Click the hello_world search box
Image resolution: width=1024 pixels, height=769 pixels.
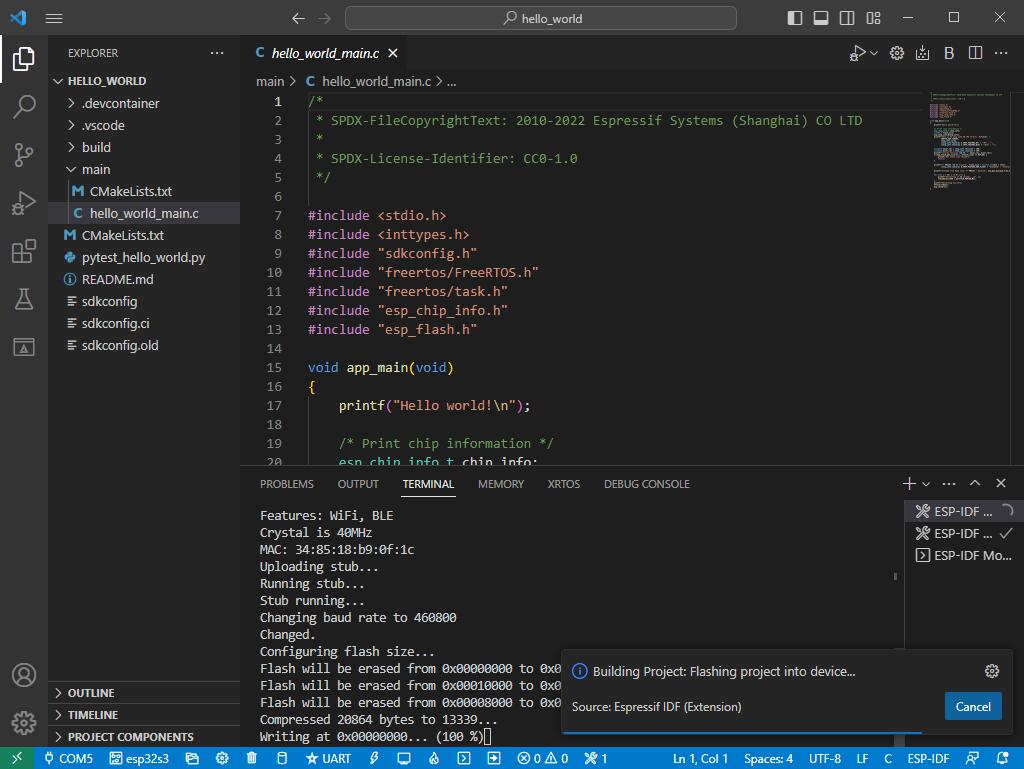[541, 18]
